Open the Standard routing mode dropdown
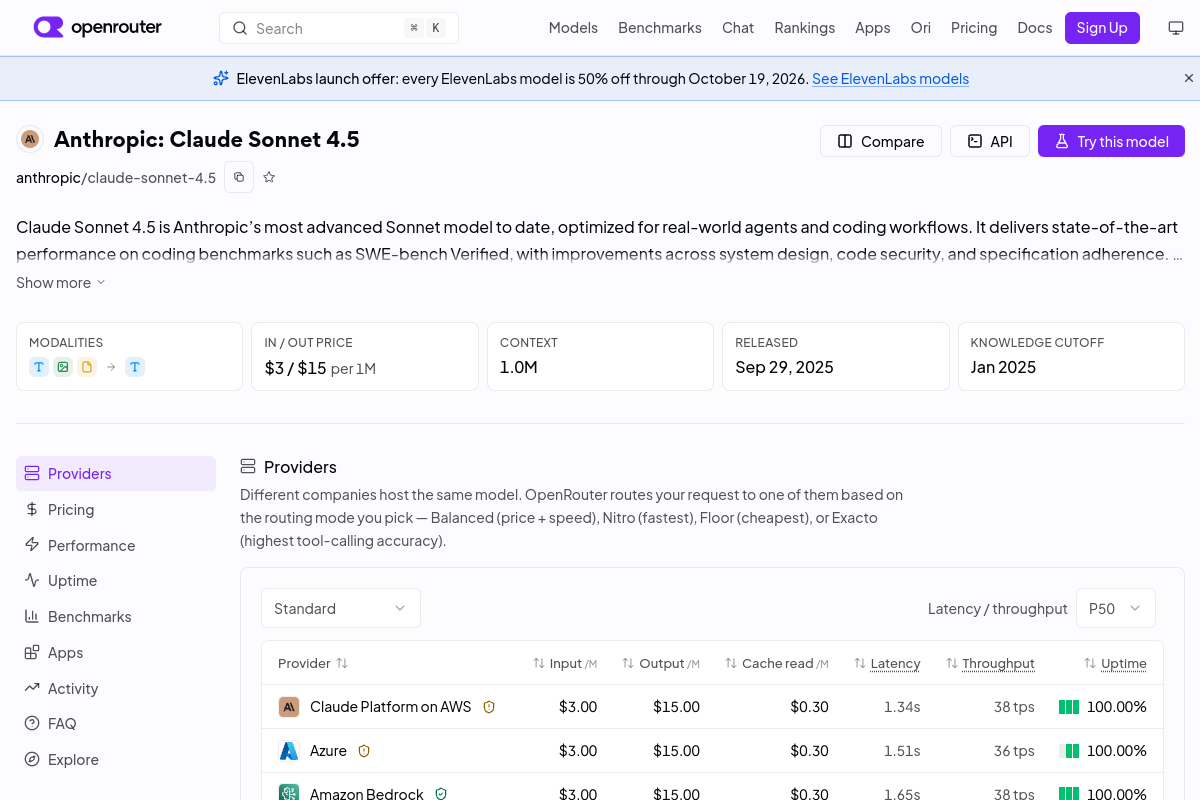1200x800 pixels. [341, 608]
